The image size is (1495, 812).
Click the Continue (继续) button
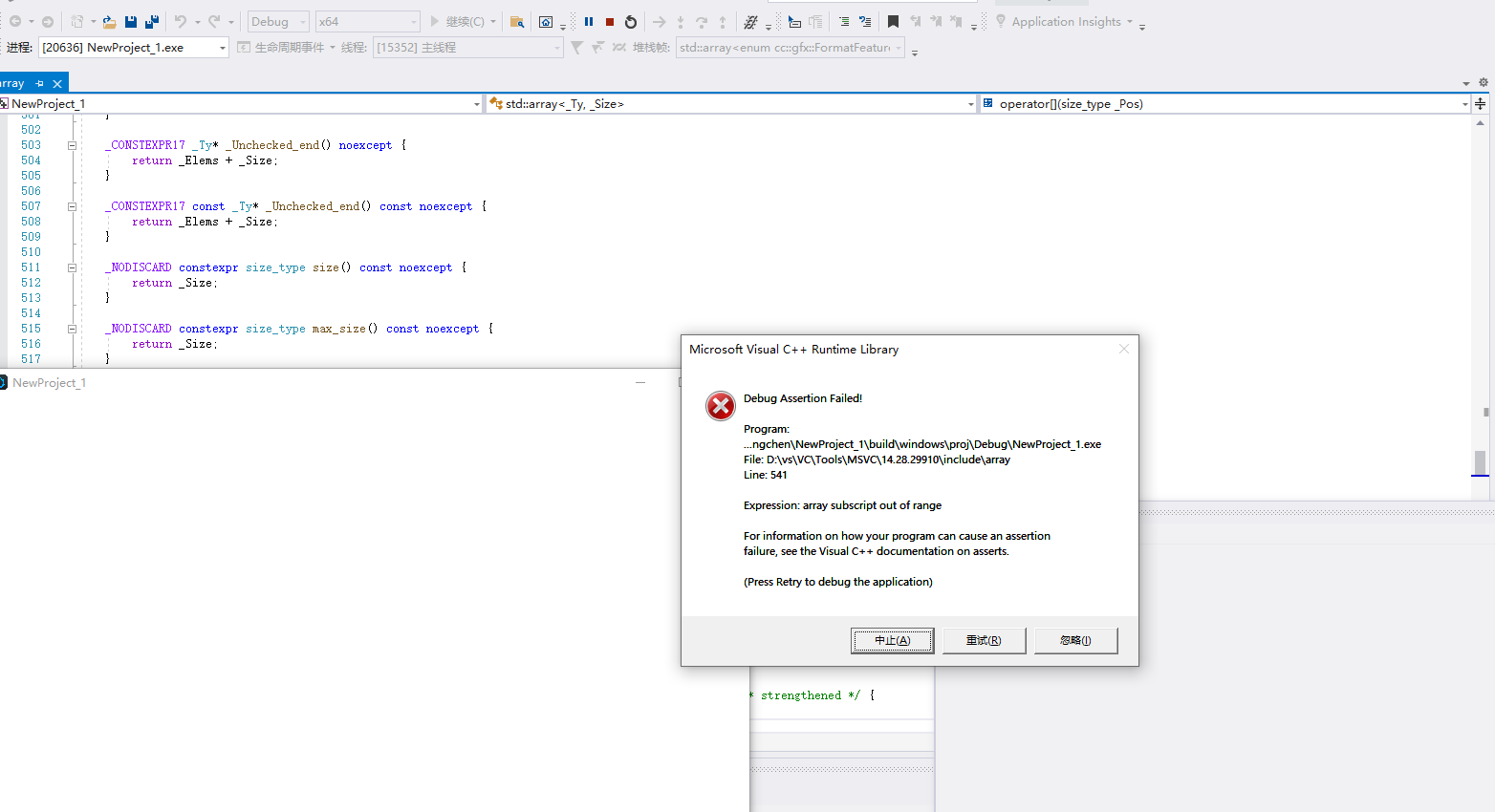coord(463,22)
